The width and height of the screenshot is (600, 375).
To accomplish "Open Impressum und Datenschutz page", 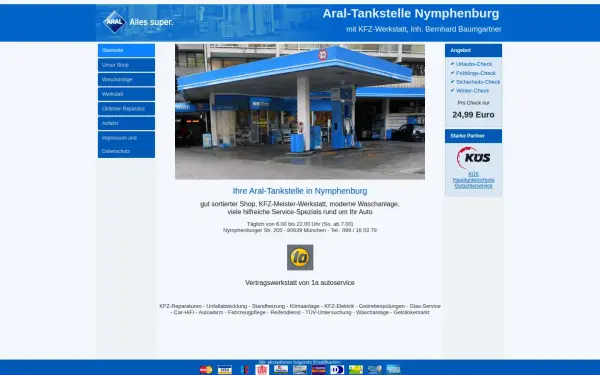I will (126, 144).
